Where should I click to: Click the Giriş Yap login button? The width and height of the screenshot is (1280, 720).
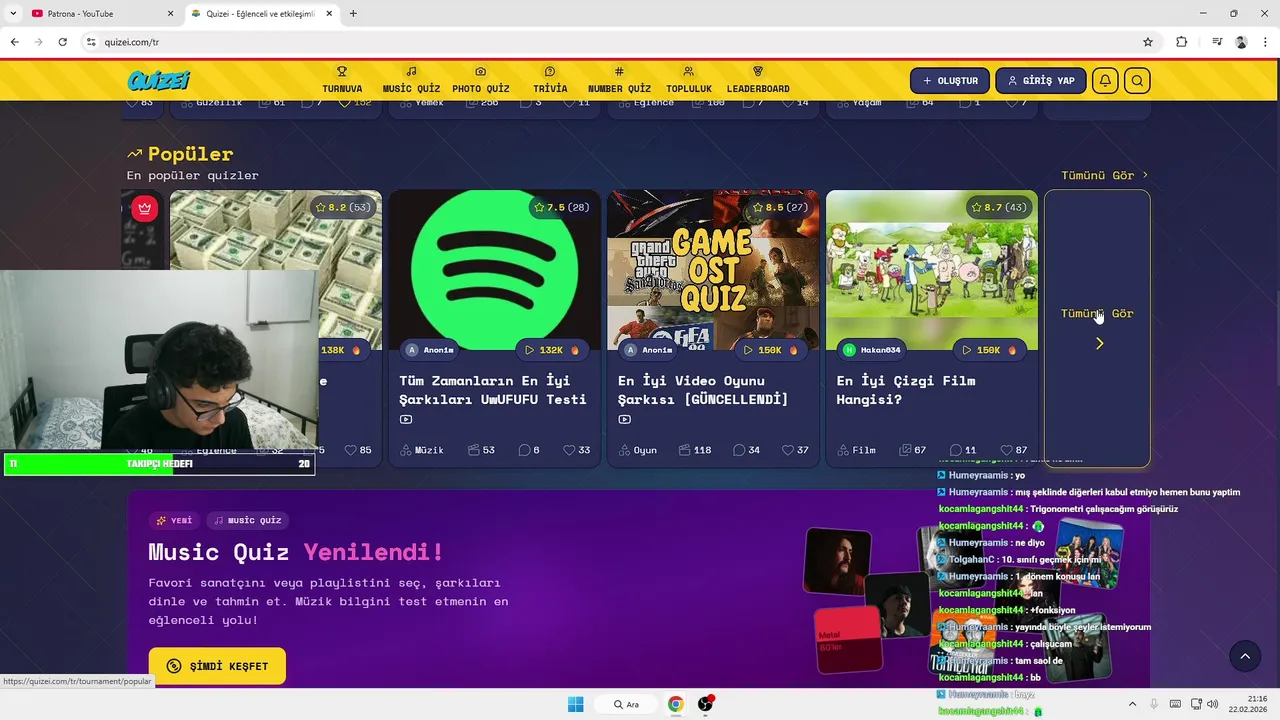point(1041,81)
